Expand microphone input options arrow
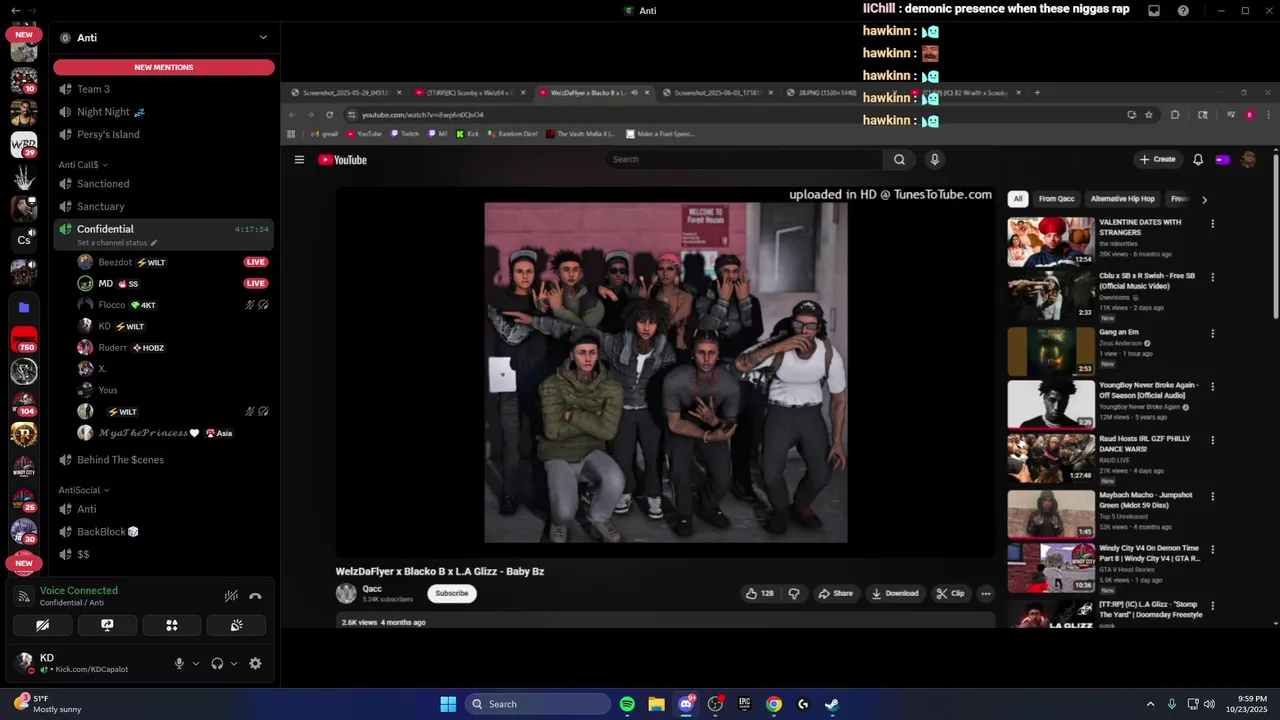This screenshot has width=1280, height=720. 196,663
